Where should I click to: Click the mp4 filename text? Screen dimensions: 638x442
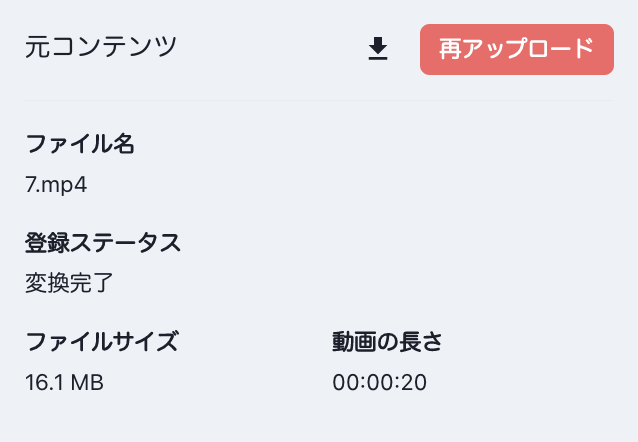coord(58,184)
